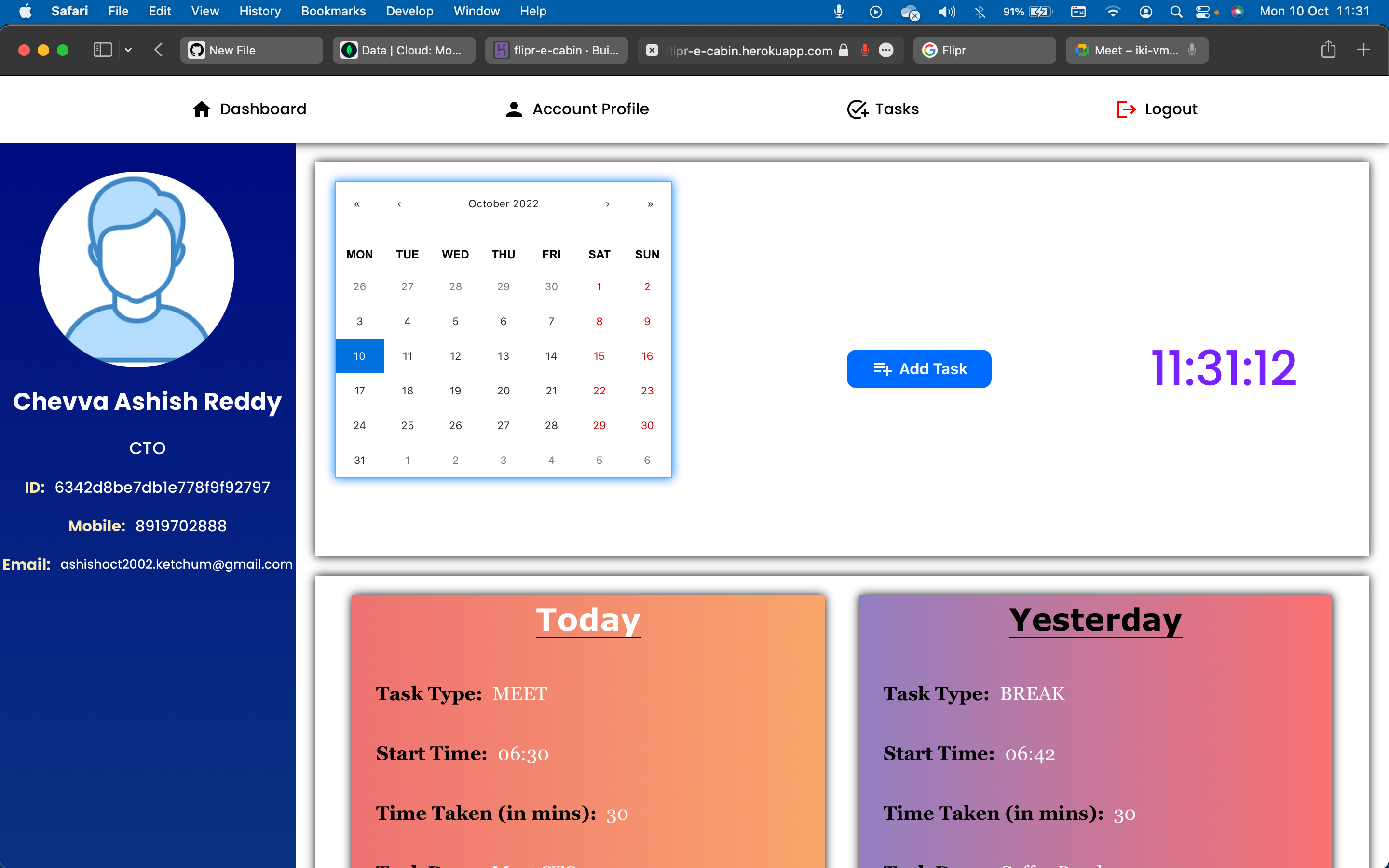The width and height of the screenshot is (1389, 868).
Task: Mute the microphone in the Meet tab
Action: 1192,50
